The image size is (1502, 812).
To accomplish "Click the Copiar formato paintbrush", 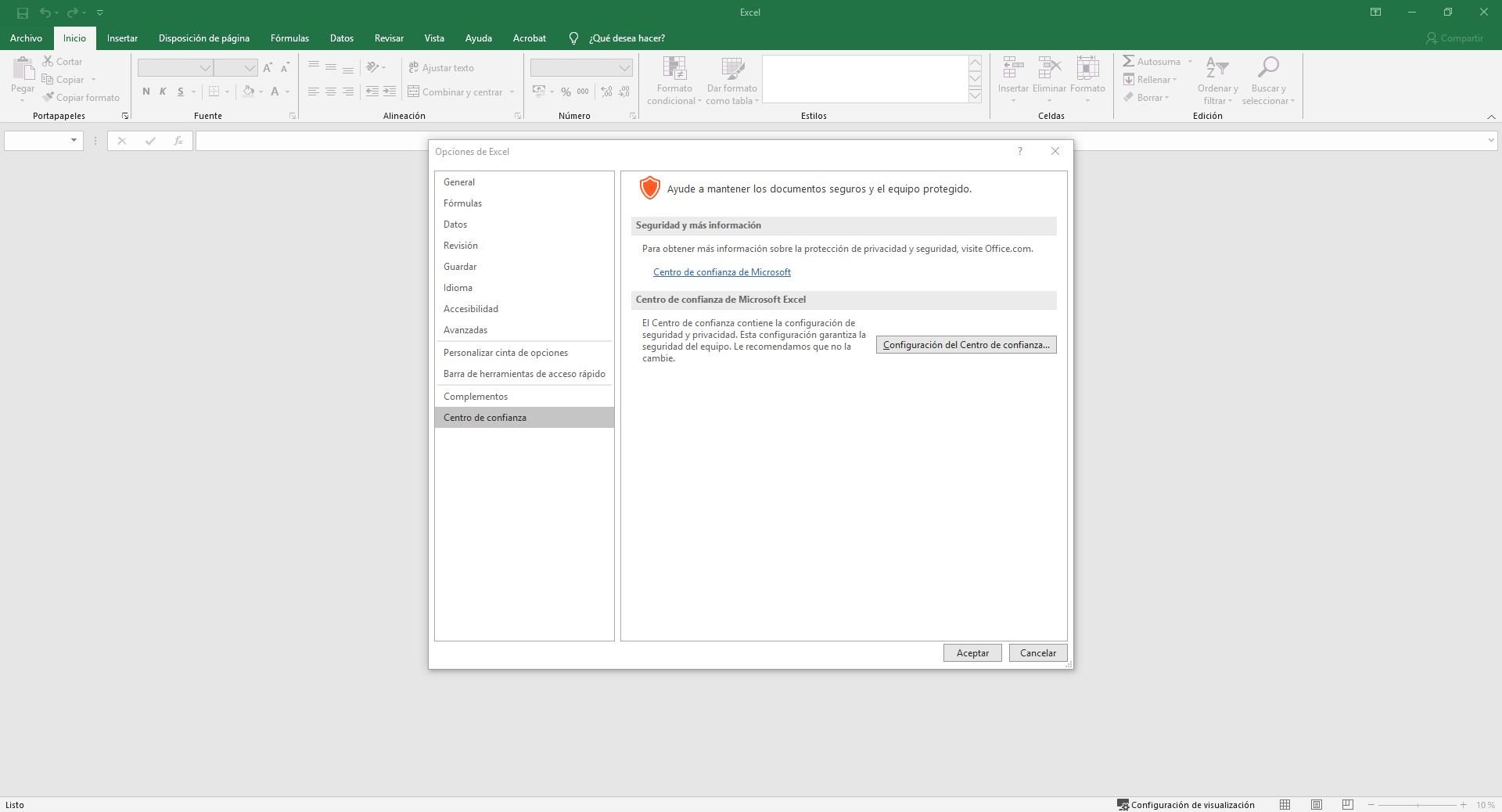I will coord(81,98).
